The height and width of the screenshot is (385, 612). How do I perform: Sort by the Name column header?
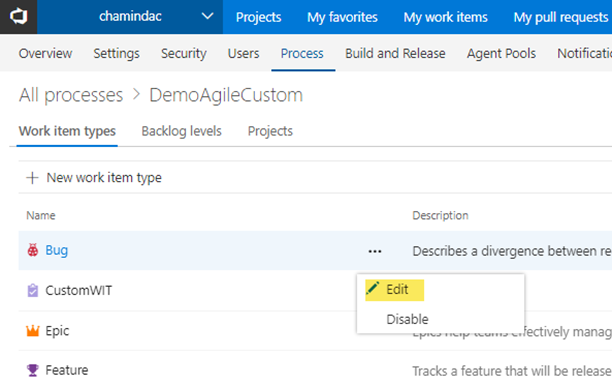[41, 216]
